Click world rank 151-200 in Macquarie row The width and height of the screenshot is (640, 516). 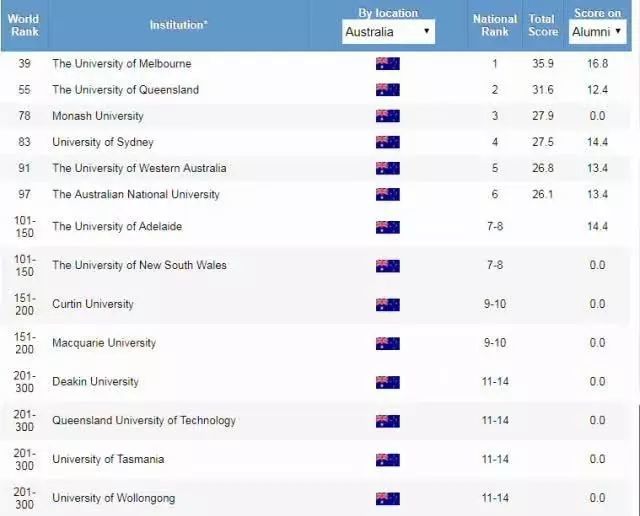tap(24, 343)
